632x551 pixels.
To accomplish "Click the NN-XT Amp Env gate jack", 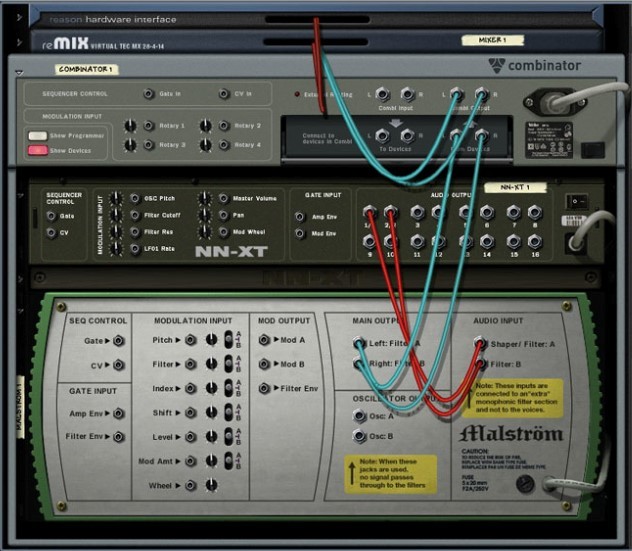I will [299, 217].
